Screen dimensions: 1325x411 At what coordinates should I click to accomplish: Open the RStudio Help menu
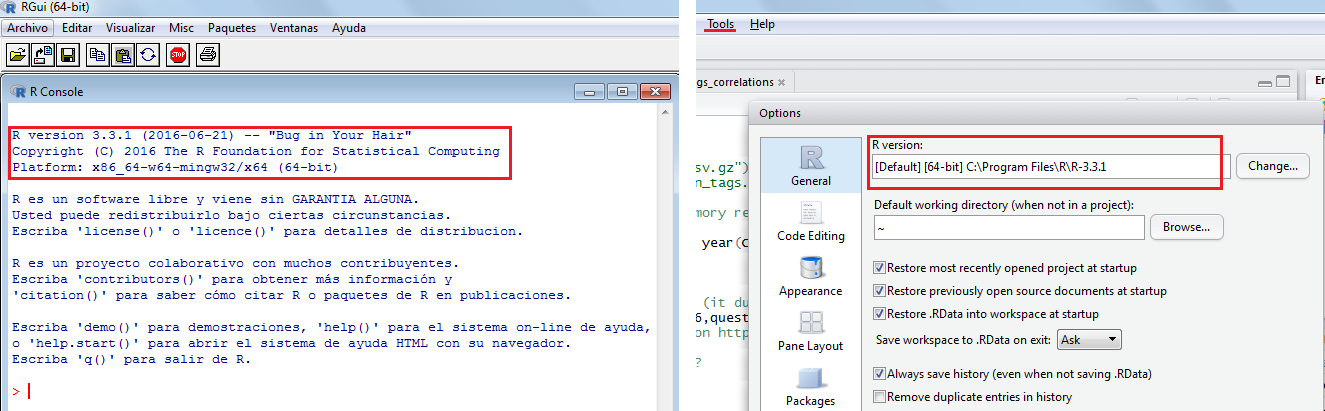(x=762, y=24)
